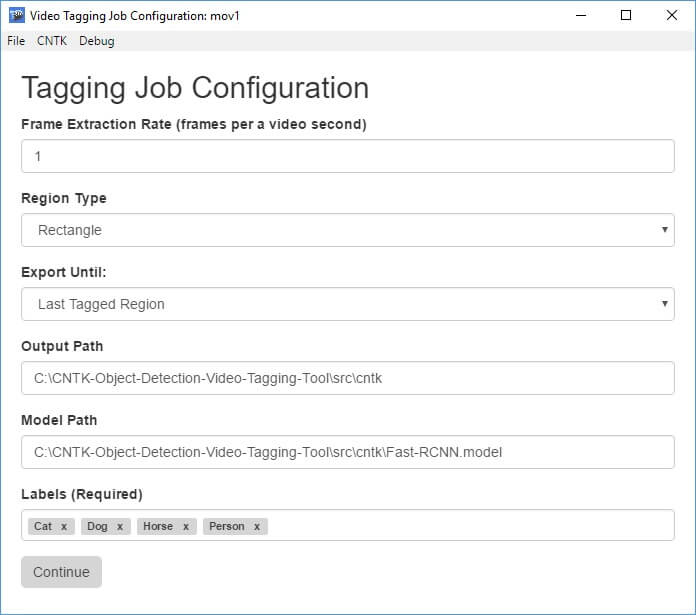Click the Continue button
Screen dimensions: 696x615
[61, 572]
